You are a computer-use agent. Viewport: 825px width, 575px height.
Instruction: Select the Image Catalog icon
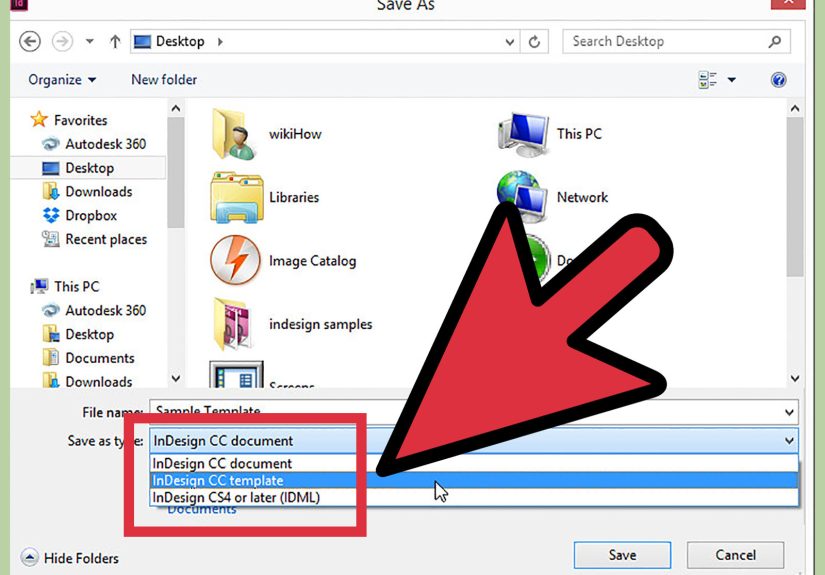[235, 260]
